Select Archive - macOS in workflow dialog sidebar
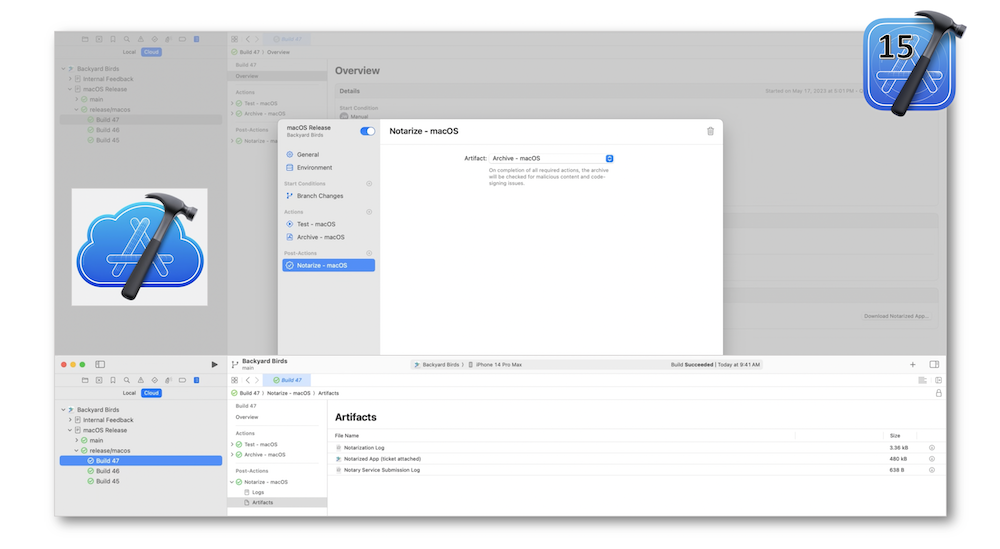This screenshot has height=549, width=1000. click(320, 237)
